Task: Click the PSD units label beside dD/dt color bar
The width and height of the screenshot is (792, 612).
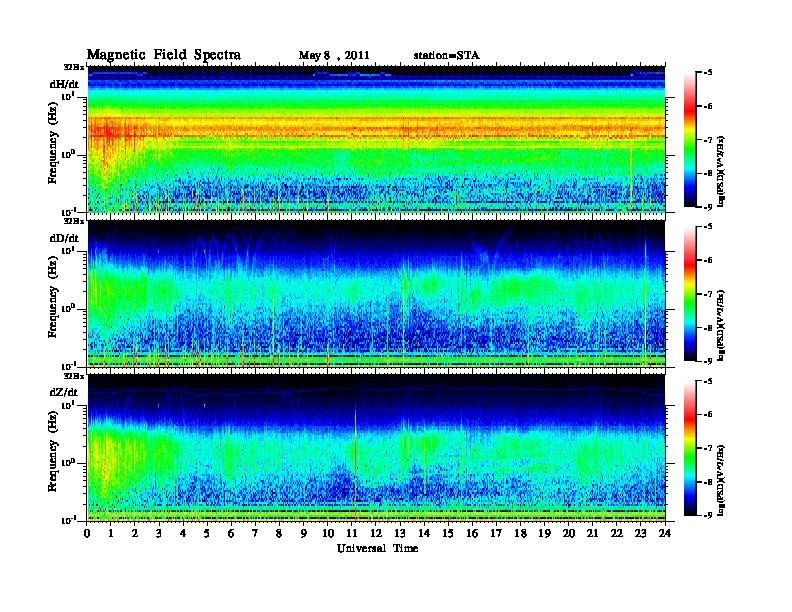Action: tap(721, 325)
